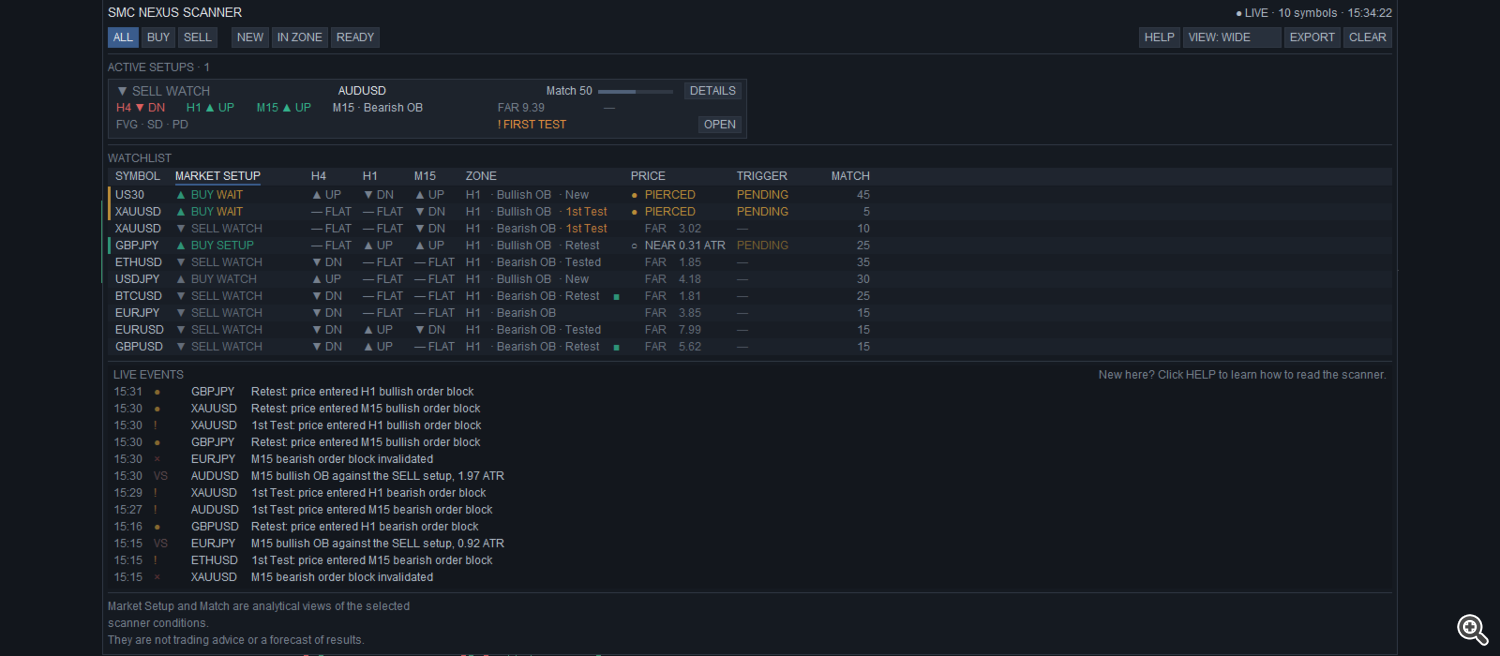
Task: Toggle the BUY filter
Action: [x=158, y=38]
